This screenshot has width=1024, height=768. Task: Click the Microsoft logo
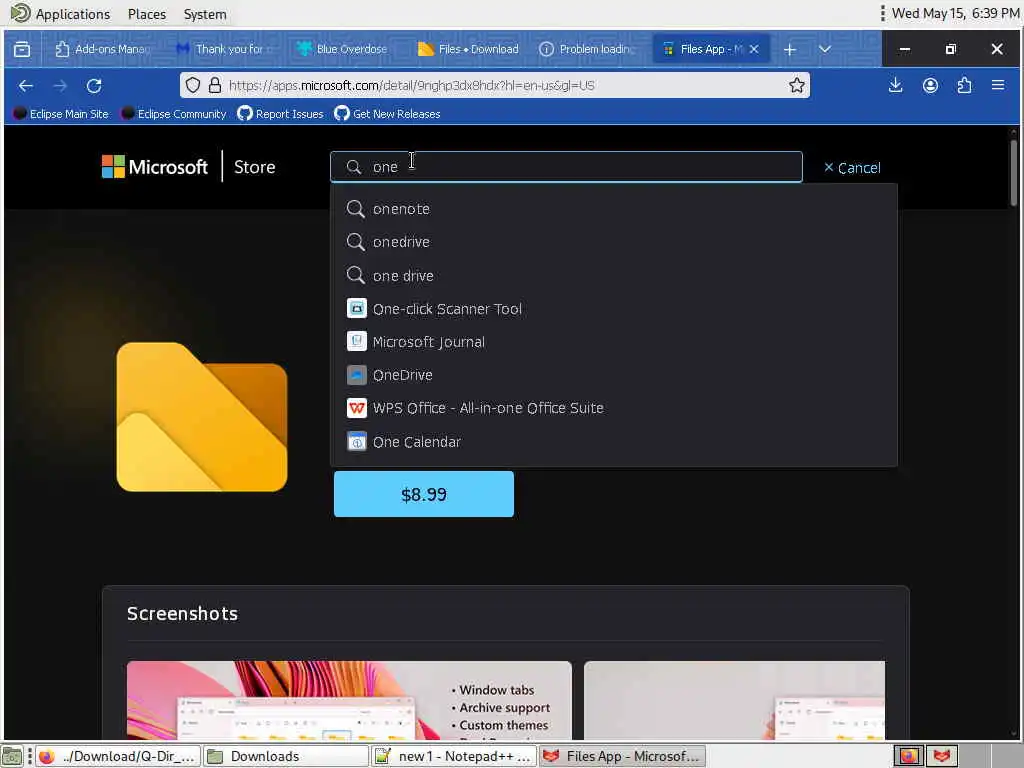coord(155,167)
